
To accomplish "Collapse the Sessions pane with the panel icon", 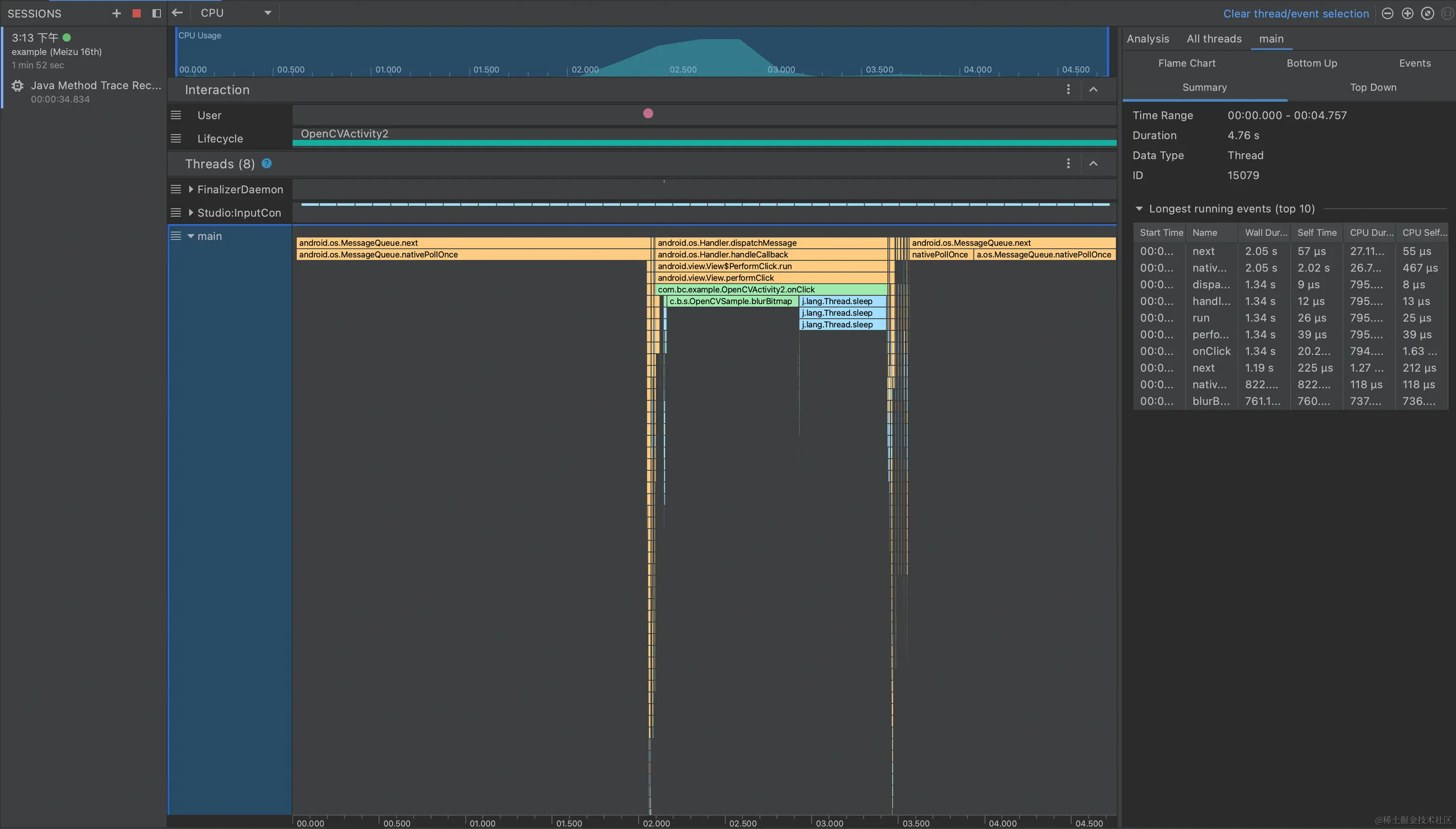I will [x=156, y=13].
